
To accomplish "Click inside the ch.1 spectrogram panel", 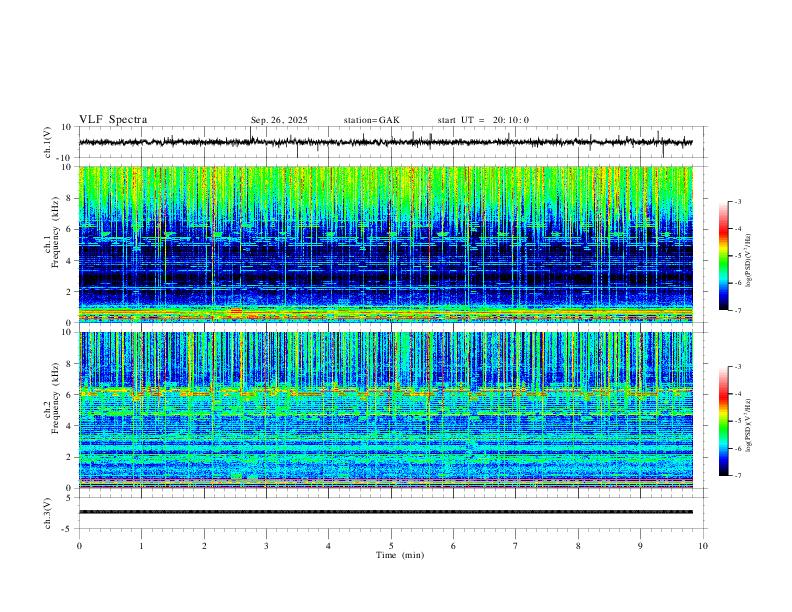I will point(385,244).
